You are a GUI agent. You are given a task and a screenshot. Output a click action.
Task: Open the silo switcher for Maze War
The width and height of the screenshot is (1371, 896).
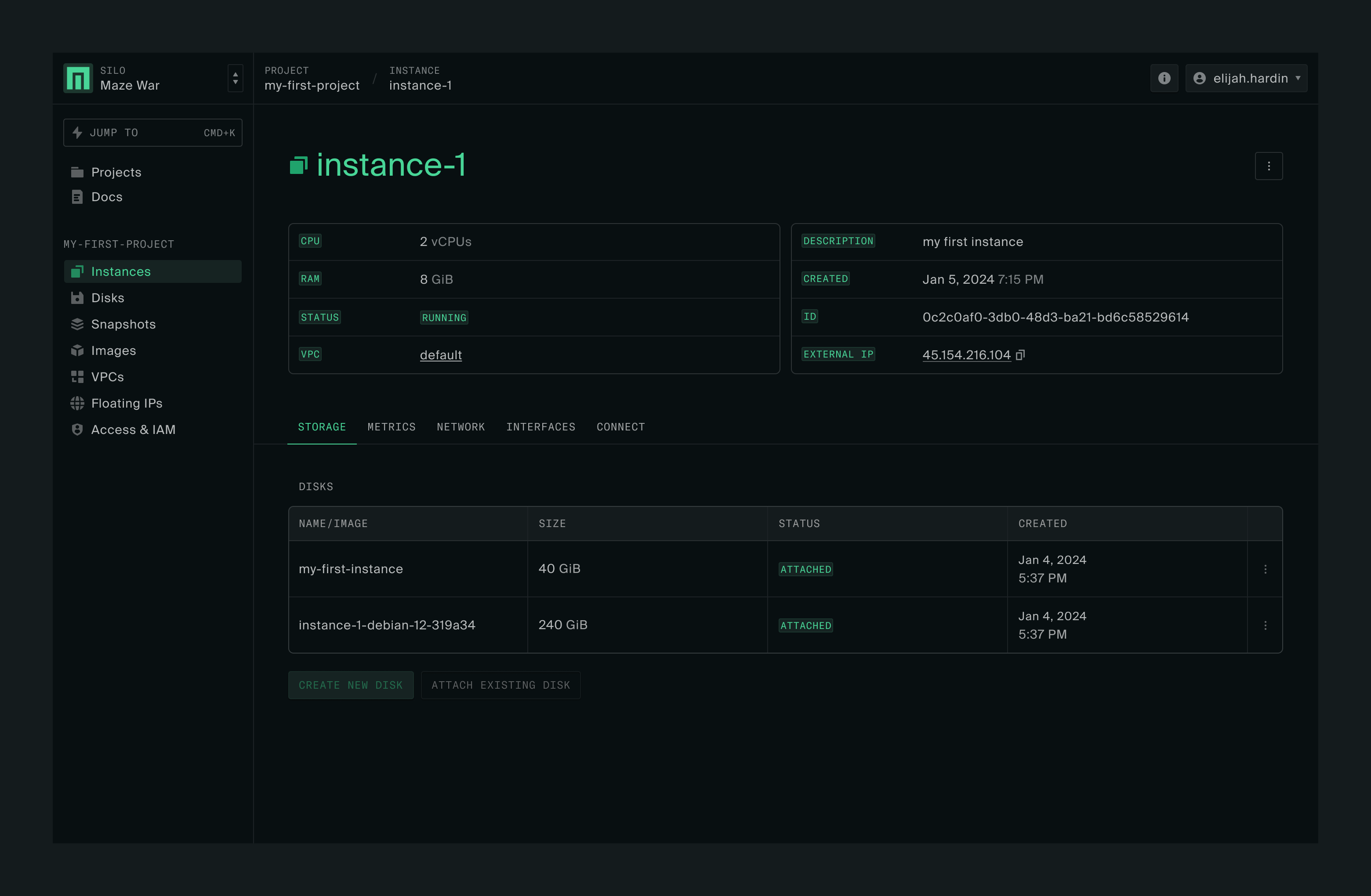(235, 78)
